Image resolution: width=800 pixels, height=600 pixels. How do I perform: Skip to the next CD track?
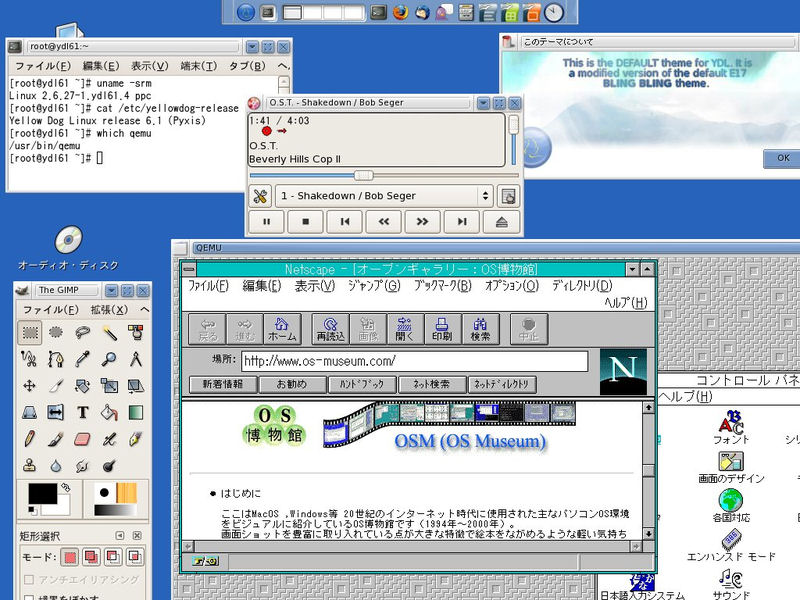[462, 222]
